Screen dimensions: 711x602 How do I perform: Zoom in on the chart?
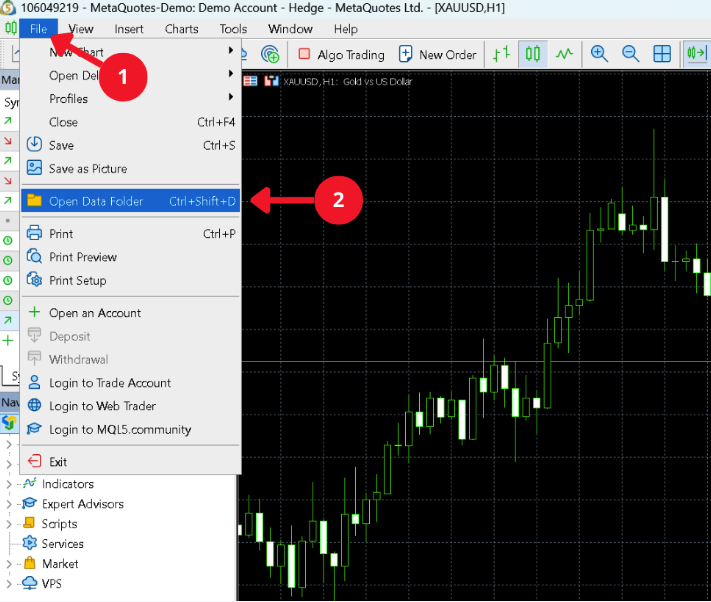599,54
